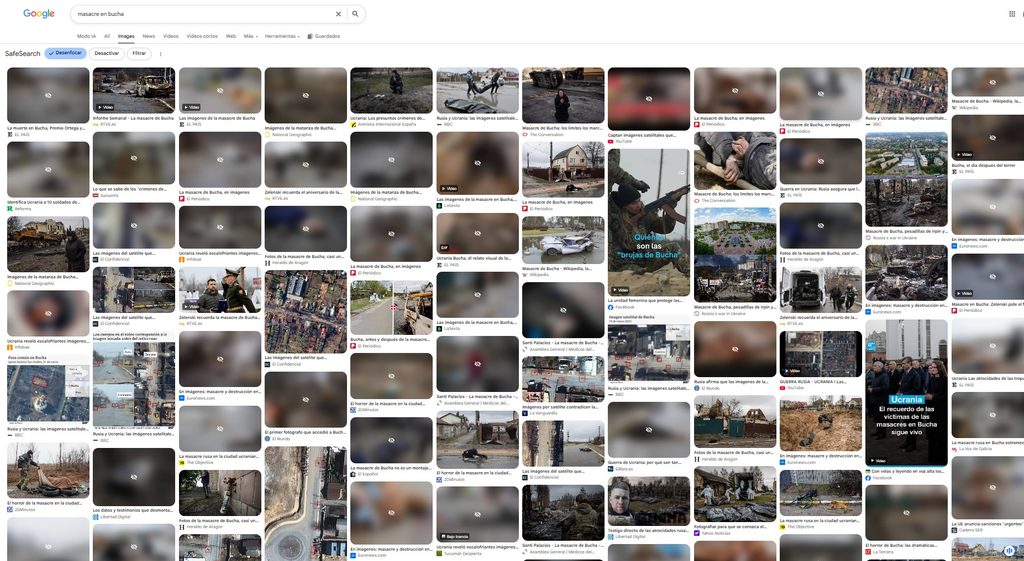Open the 'brujas de Bucha' Facebook video result
The image size is (1024, 561).
[x=648, y=222]
